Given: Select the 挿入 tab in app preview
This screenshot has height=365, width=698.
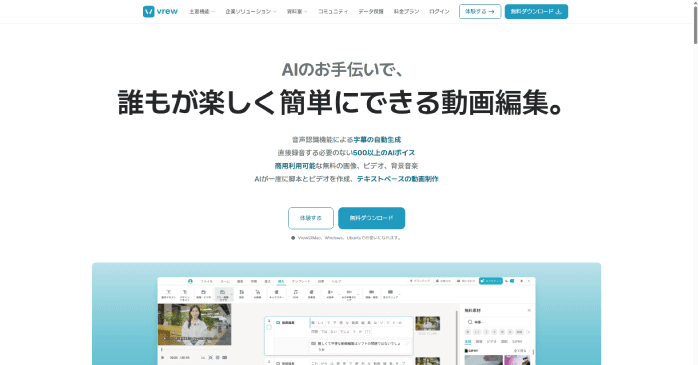Looking at the screenshot, I should click(281, 281).
